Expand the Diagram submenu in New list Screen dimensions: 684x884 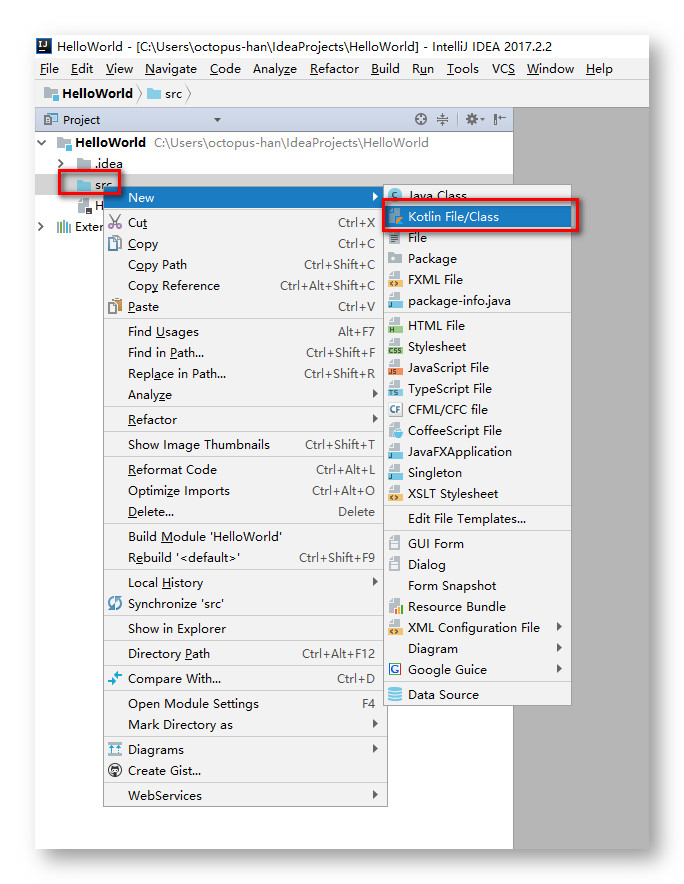[559, 647]
